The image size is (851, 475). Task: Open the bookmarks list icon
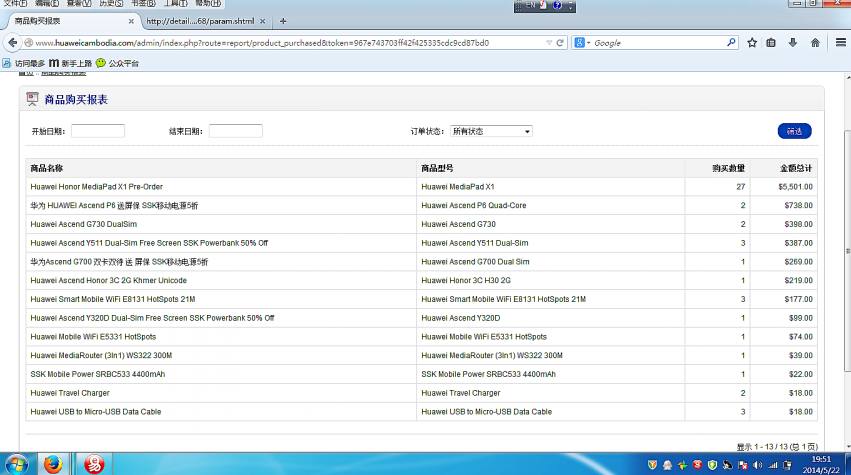pos(771,42)
